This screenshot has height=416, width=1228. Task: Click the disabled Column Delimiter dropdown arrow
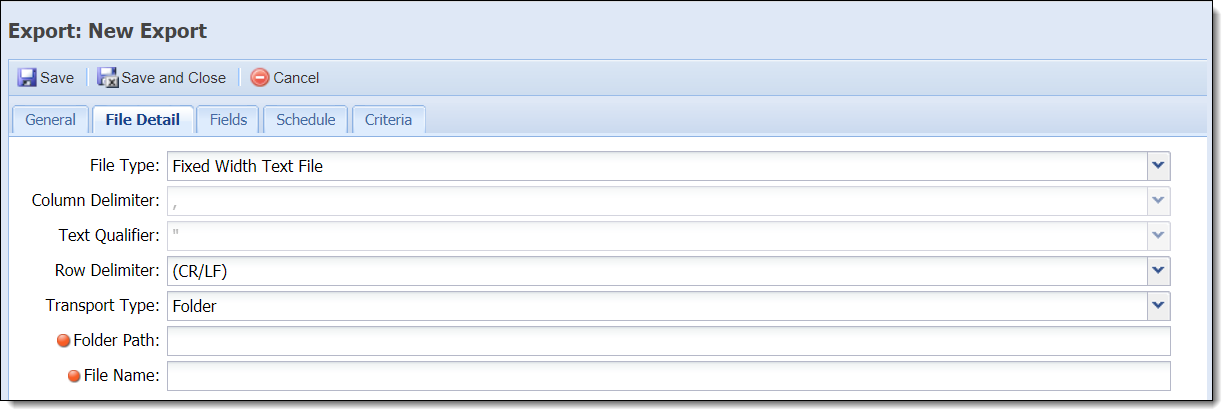(x=1158, y=201)
